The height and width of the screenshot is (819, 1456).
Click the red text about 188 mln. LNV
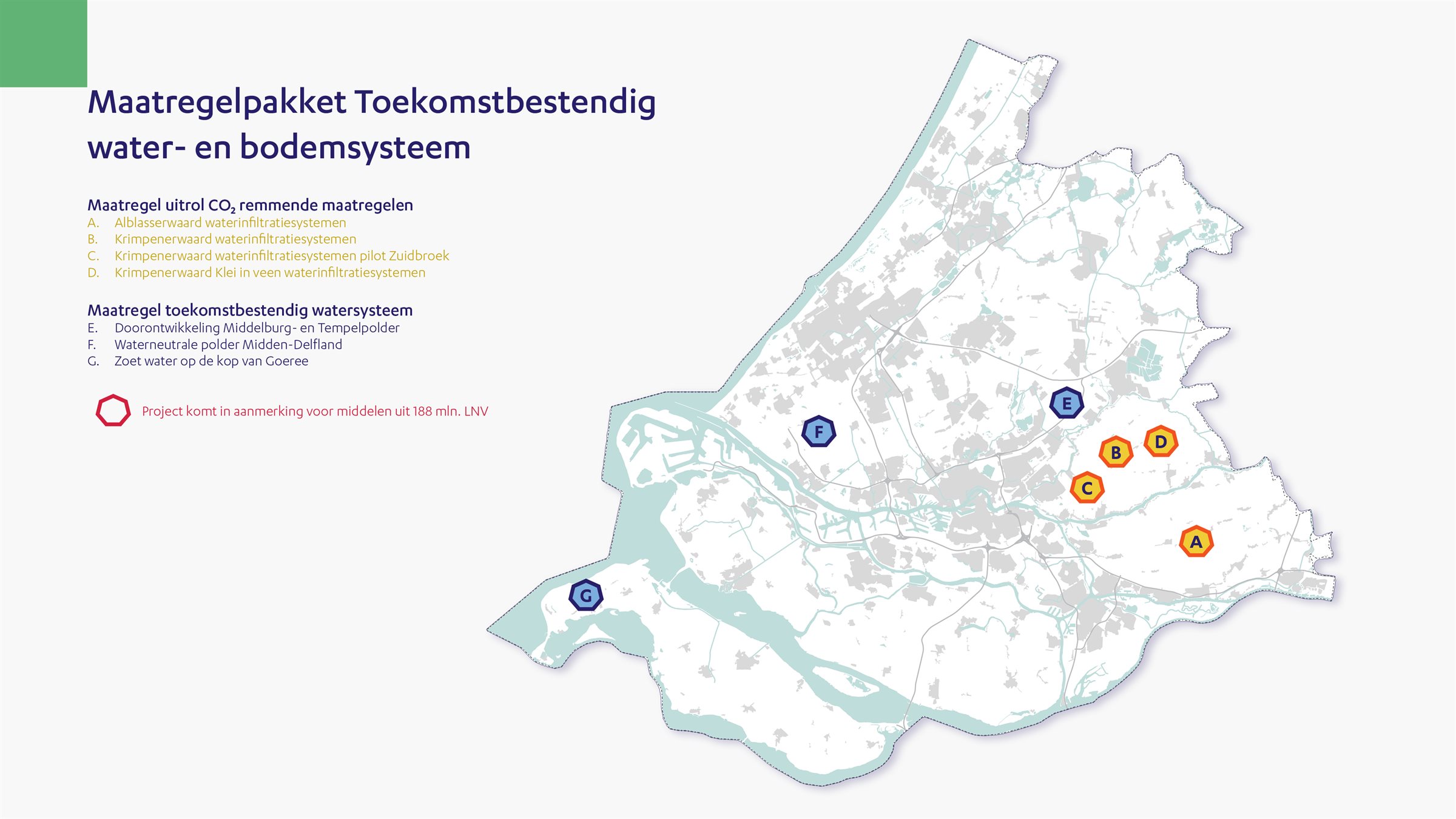315,411
